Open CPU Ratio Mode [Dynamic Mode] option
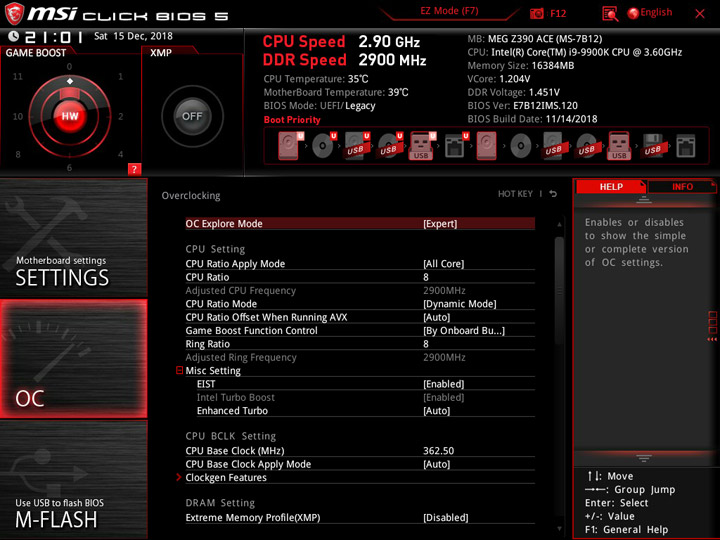 coord(360,304)
